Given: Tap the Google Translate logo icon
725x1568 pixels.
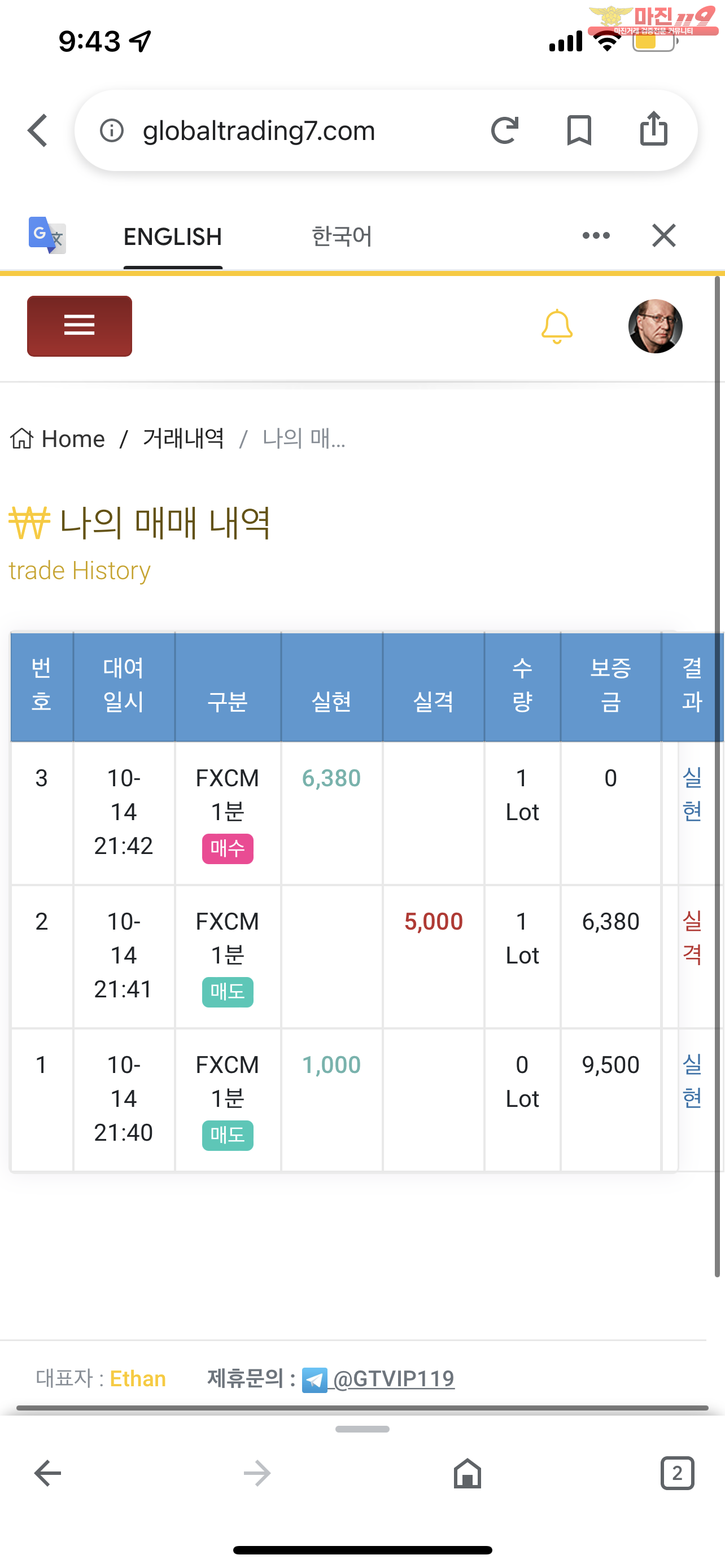Looking at the screenshot, I should click(47, 235).
